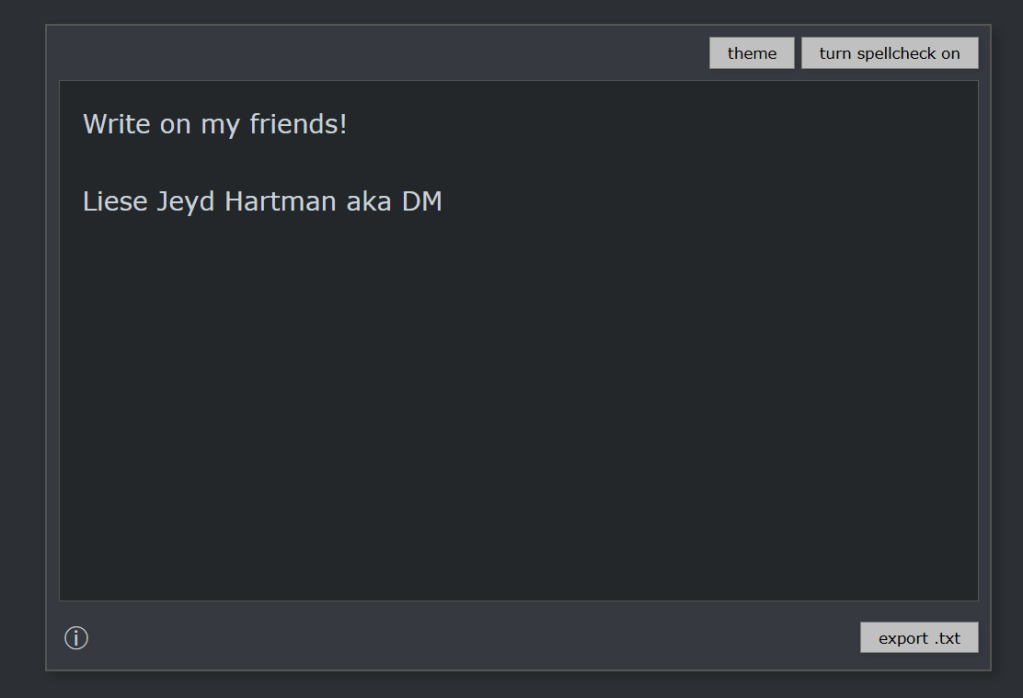Click empty toolbar space left of theme button
The height and width of the screenshot is (698, 1023).
[x=380, y=53]
